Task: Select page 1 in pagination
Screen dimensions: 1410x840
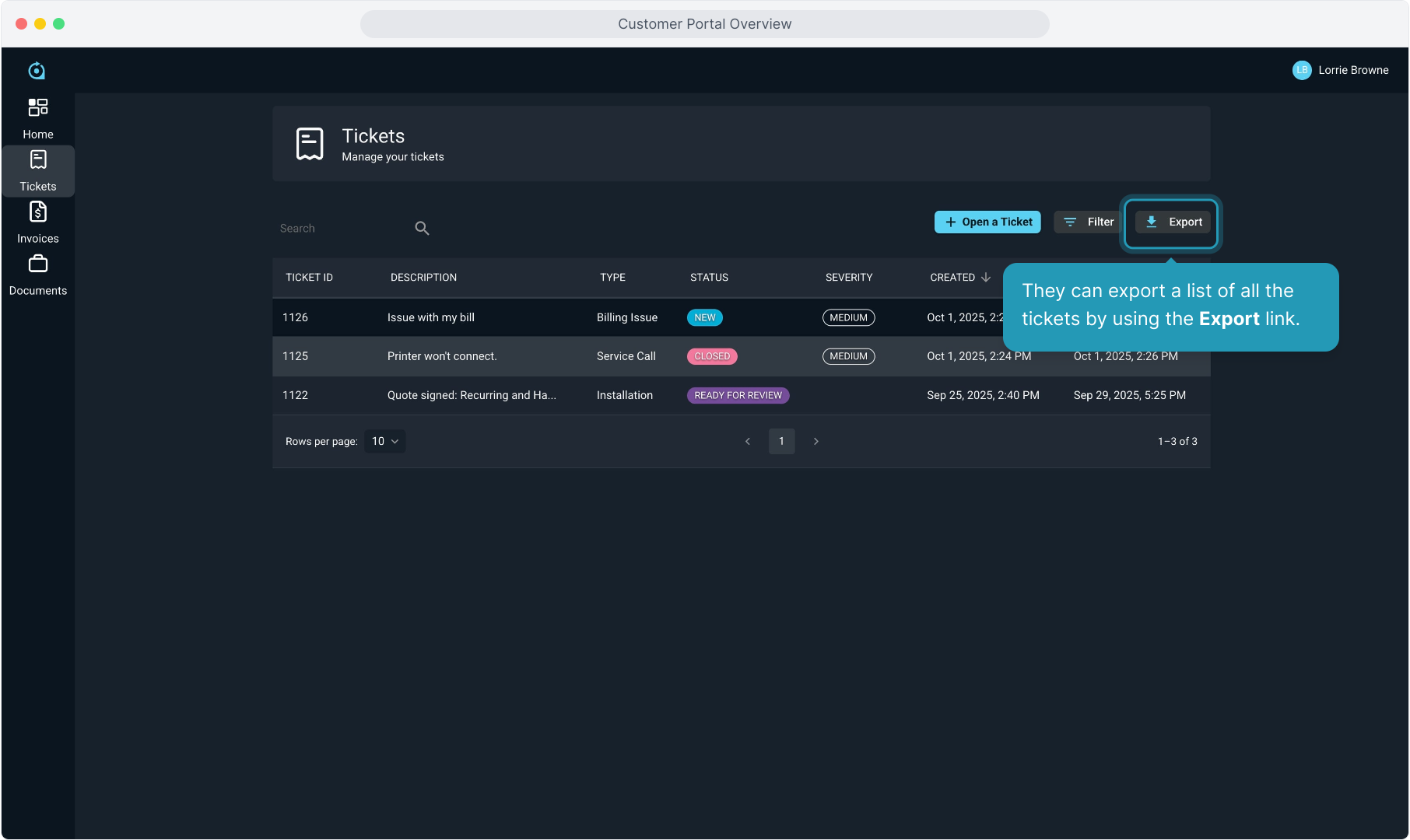Action: point(781,441)
